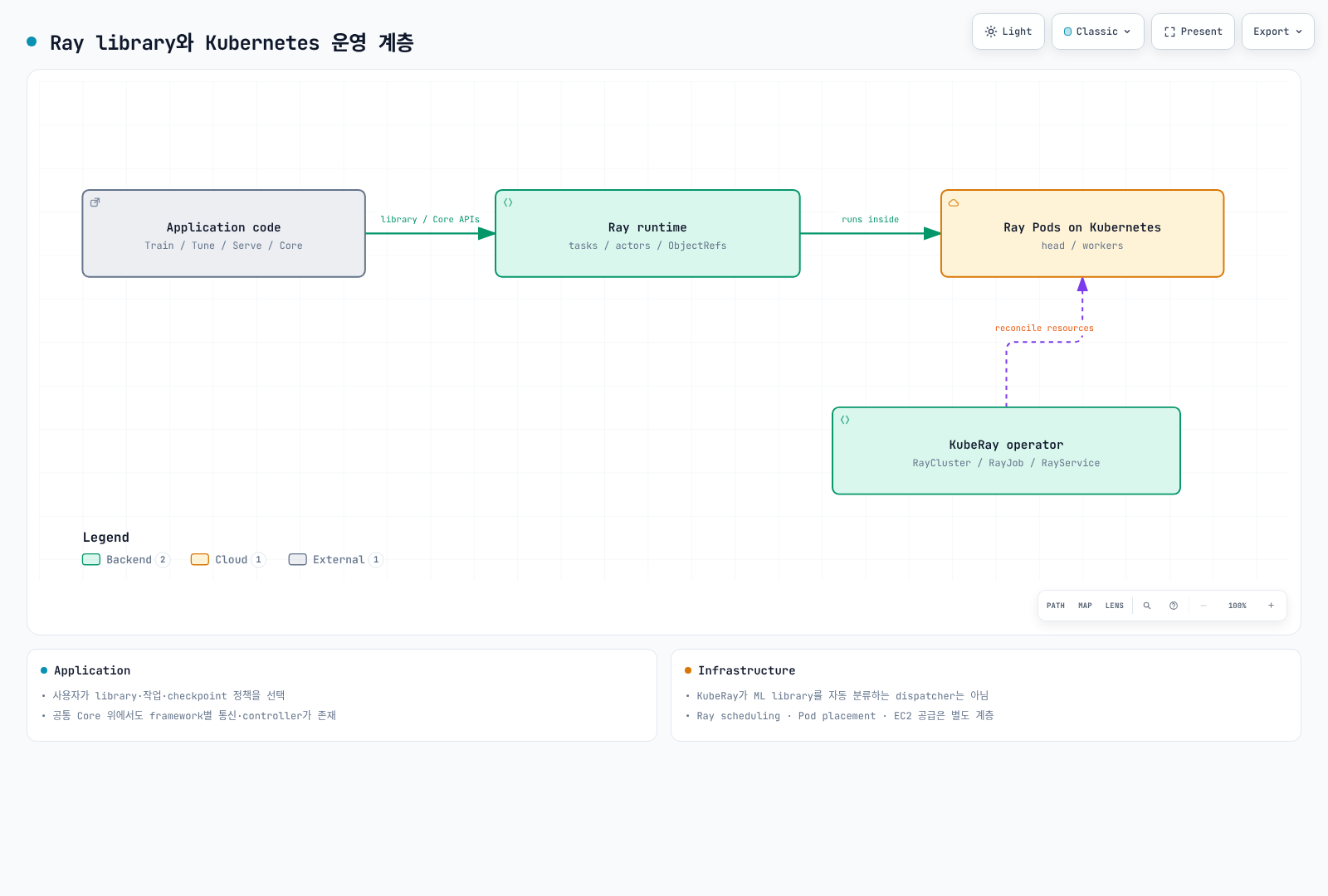This screenshot has height=896, width=1328.
Task: Switch to PATH mode in toolbar
Action: [1056, 606]
